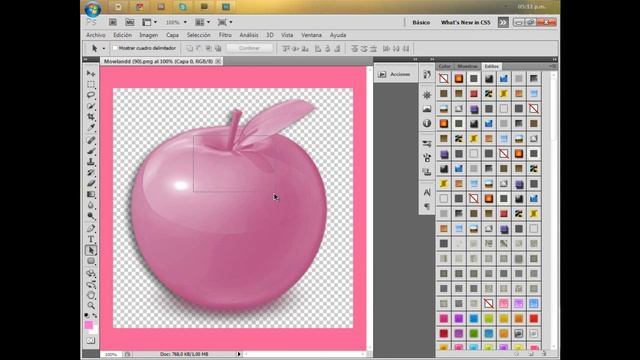Select the Básico workspace
The height and width of the screenshot is (360, 640).
coord(421,22)
